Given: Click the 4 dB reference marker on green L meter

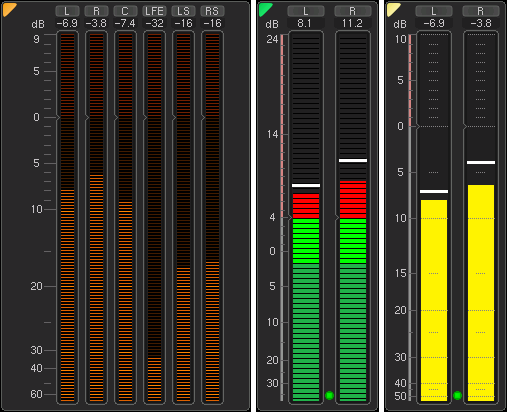Looking at the screenshot, I should [290, 218].
